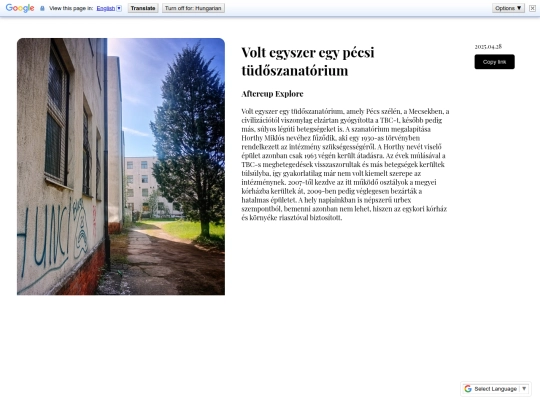Open the Select Language widget
The height and width of the screenshot is (405, 540).
(x=496, y=389)
